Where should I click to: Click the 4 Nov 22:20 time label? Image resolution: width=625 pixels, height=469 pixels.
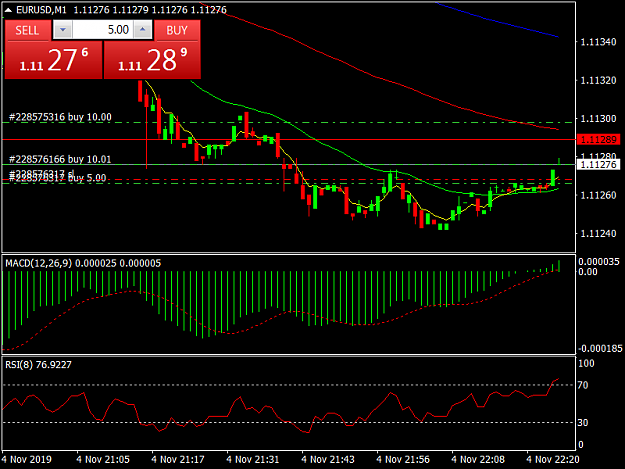[552, 459]
